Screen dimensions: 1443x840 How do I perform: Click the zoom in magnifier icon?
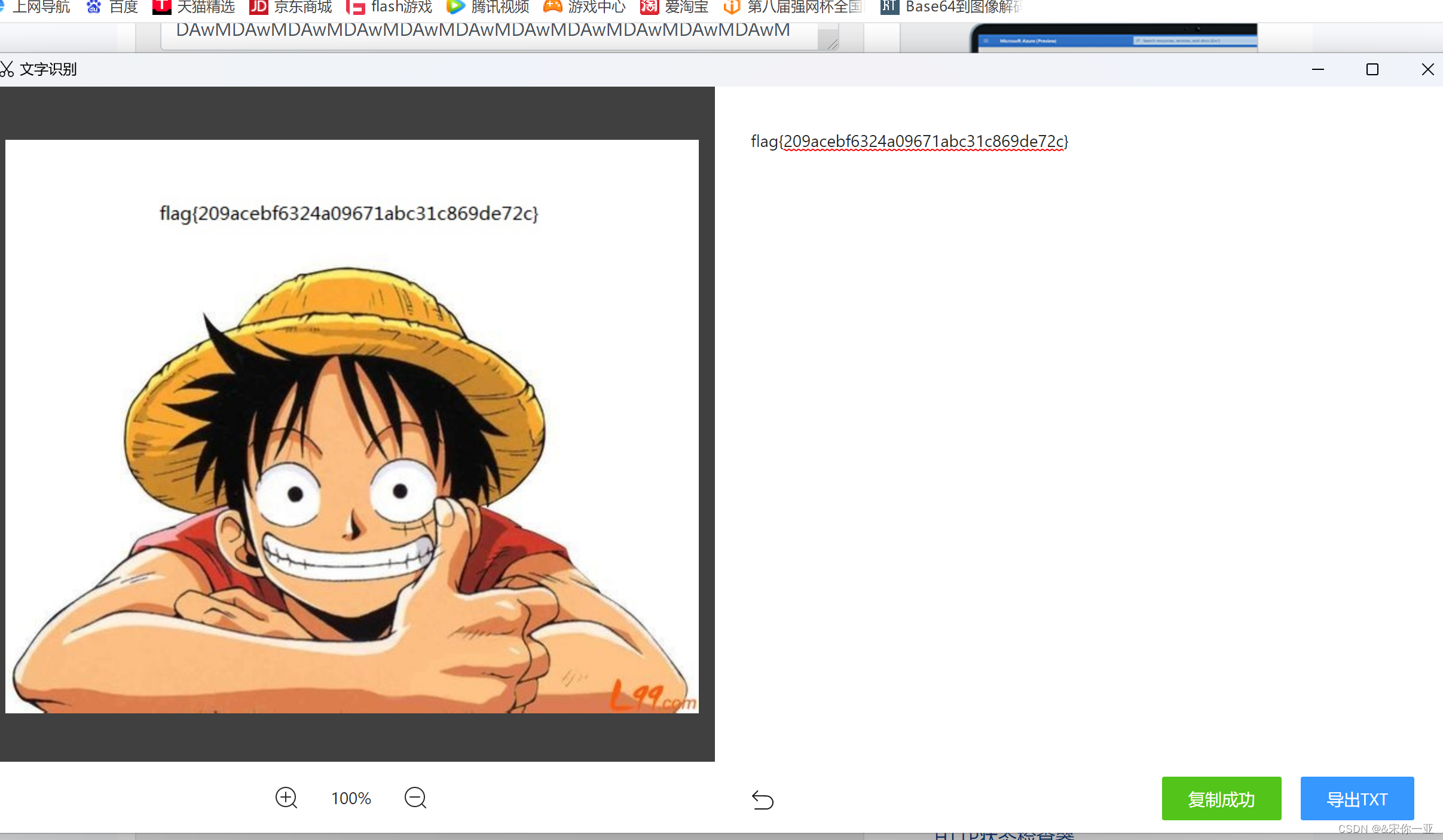pyautogui.click(x=286, y=798)
